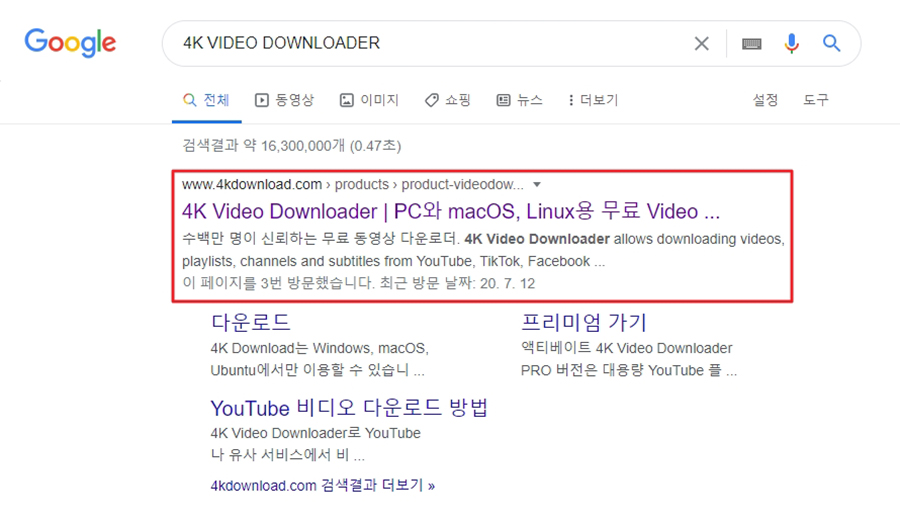Select the 전체 tab
The height and width of the screenshot is (522, 900).
point(207,100)
